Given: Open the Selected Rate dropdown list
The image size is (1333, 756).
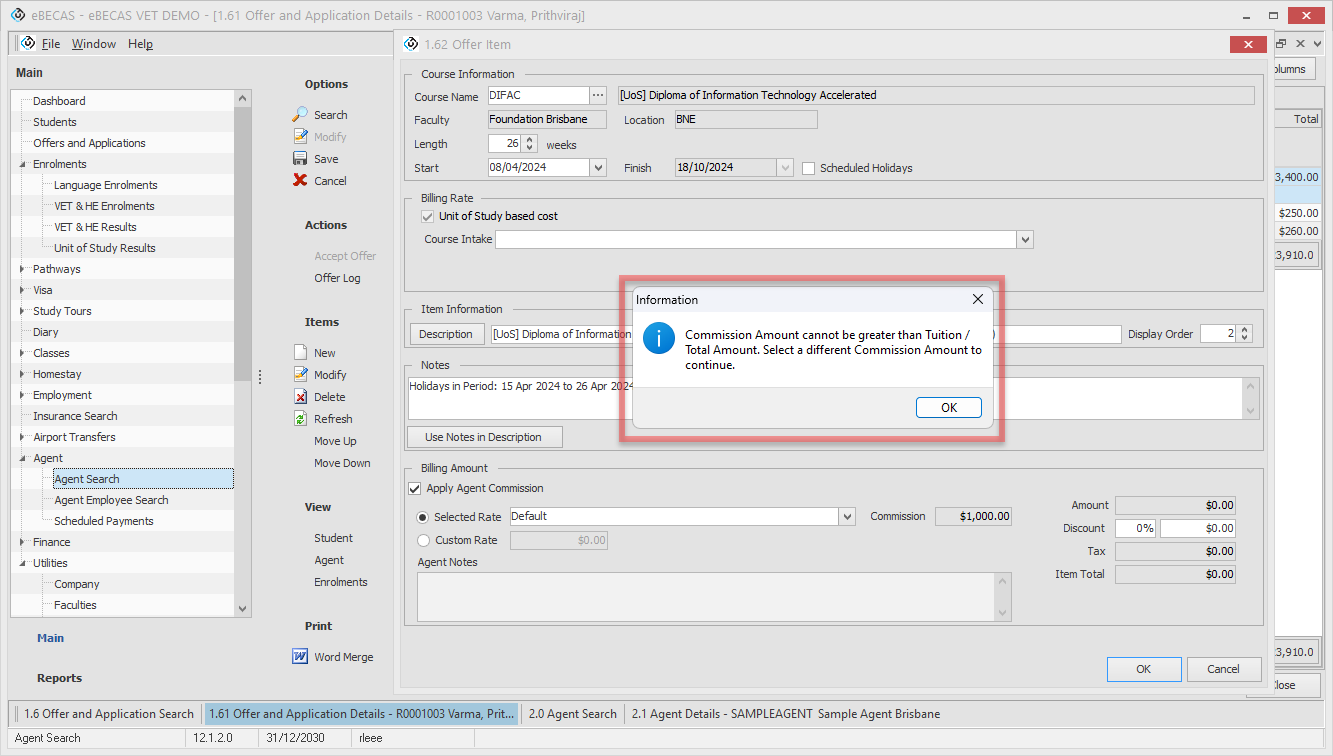Looking at the screenshot, I should 848,517.
